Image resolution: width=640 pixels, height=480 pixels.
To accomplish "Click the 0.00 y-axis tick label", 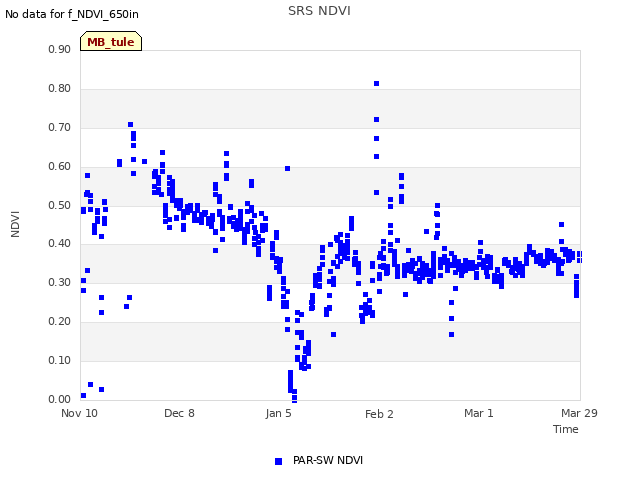I will point(60,399).
